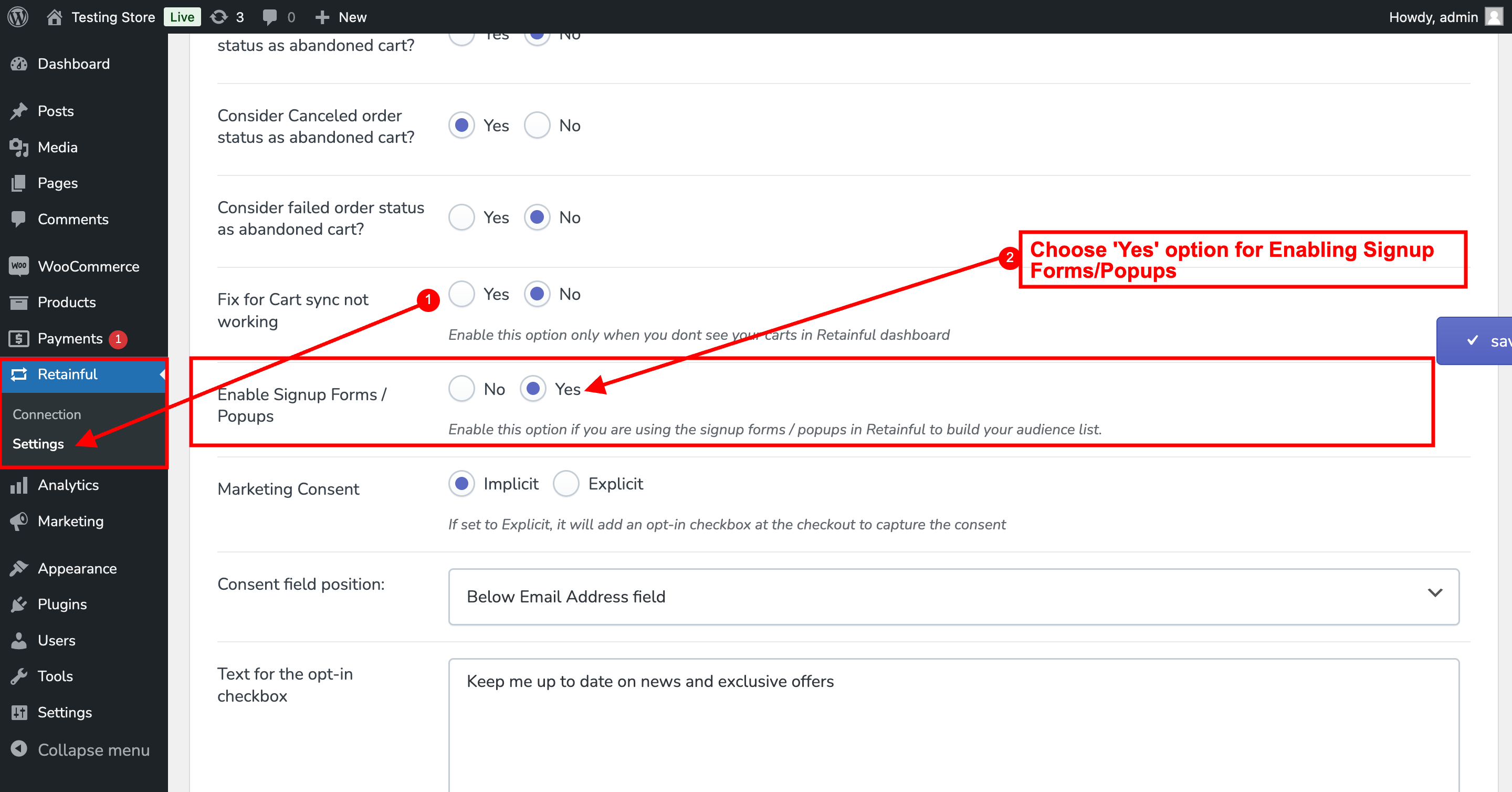Click the Testing Store site link
1512x792 pixels.
[x=113, y=16]
